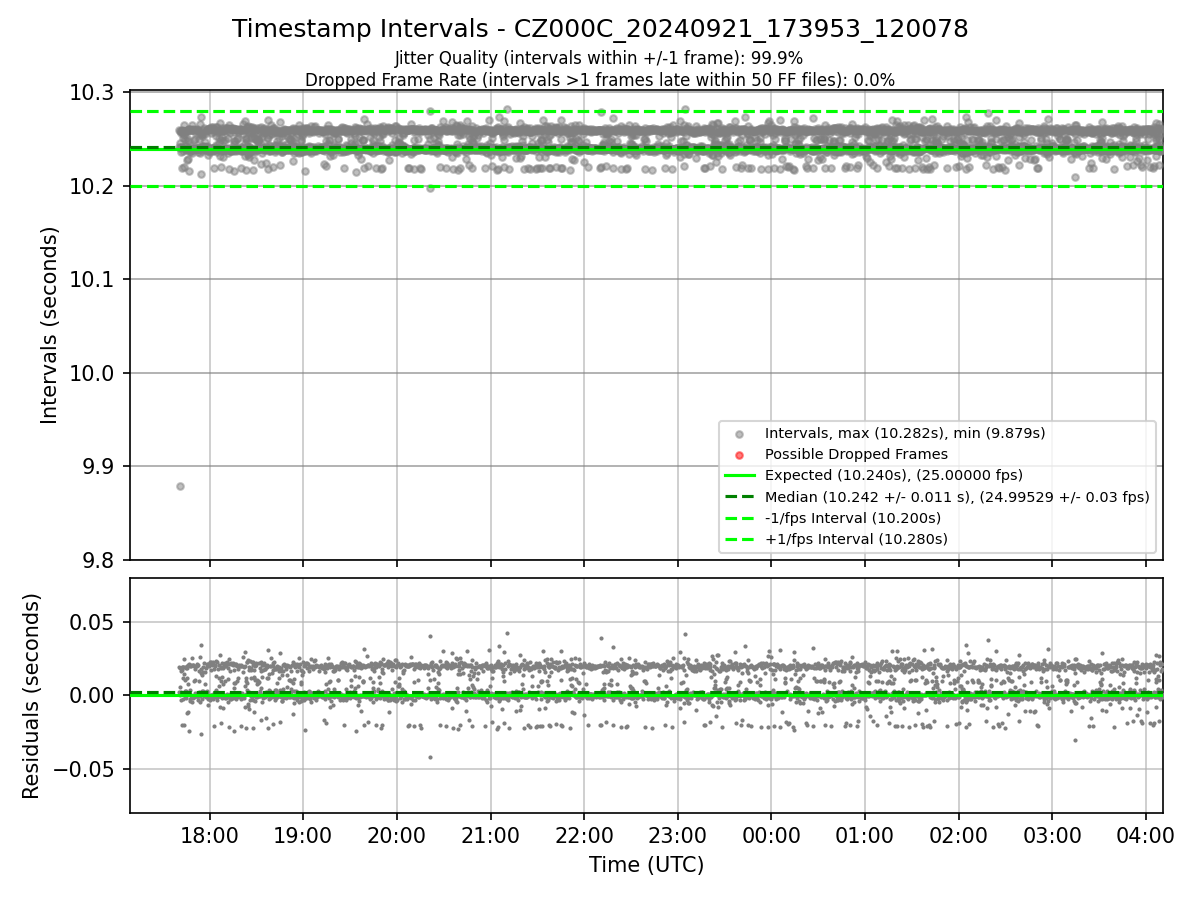This screenshot has width=1200, height=900.
Task: Click the 00:00 tick label on the time axis
Action: [x=771, y=836]
